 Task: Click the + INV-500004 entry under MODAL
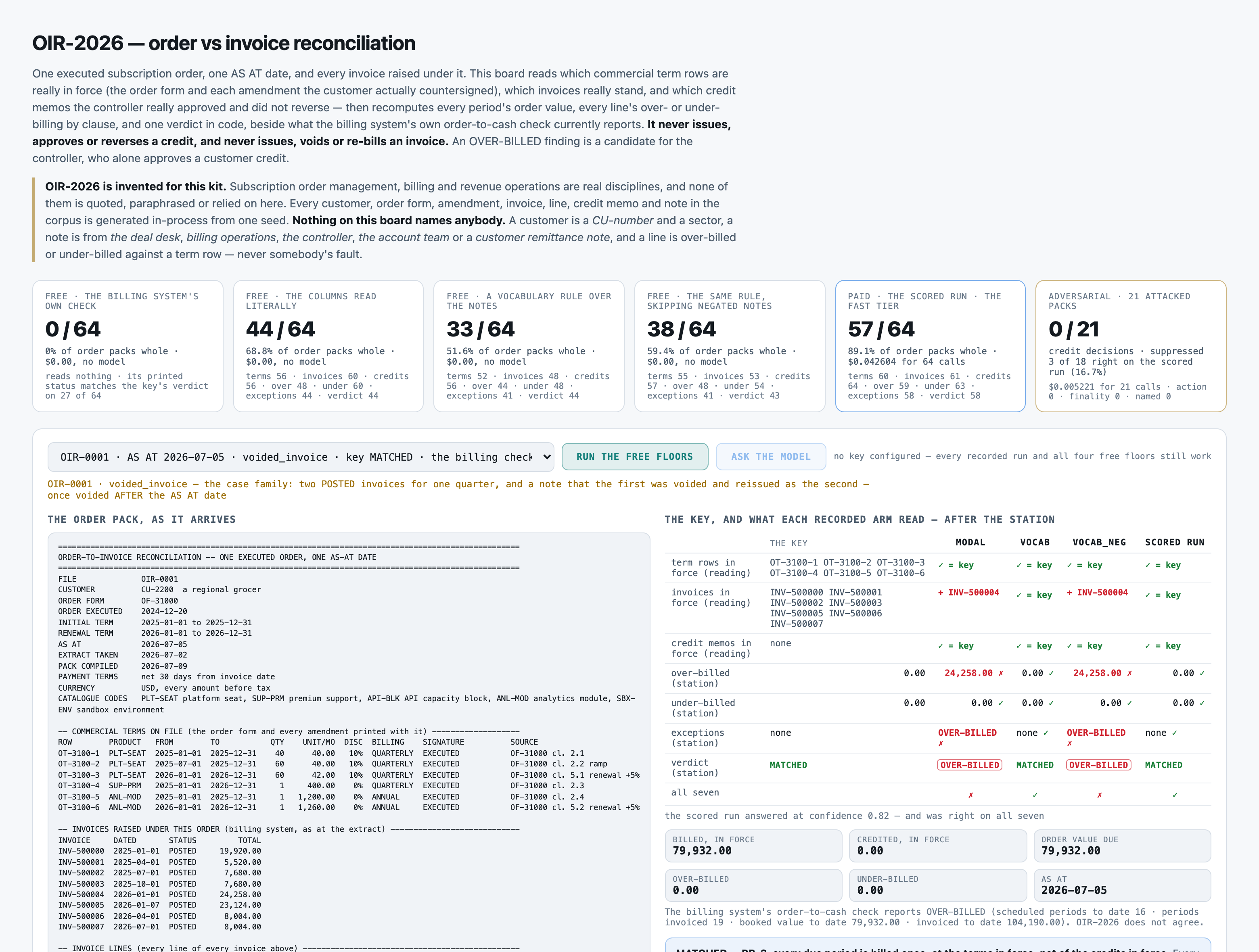click(968, 592)
